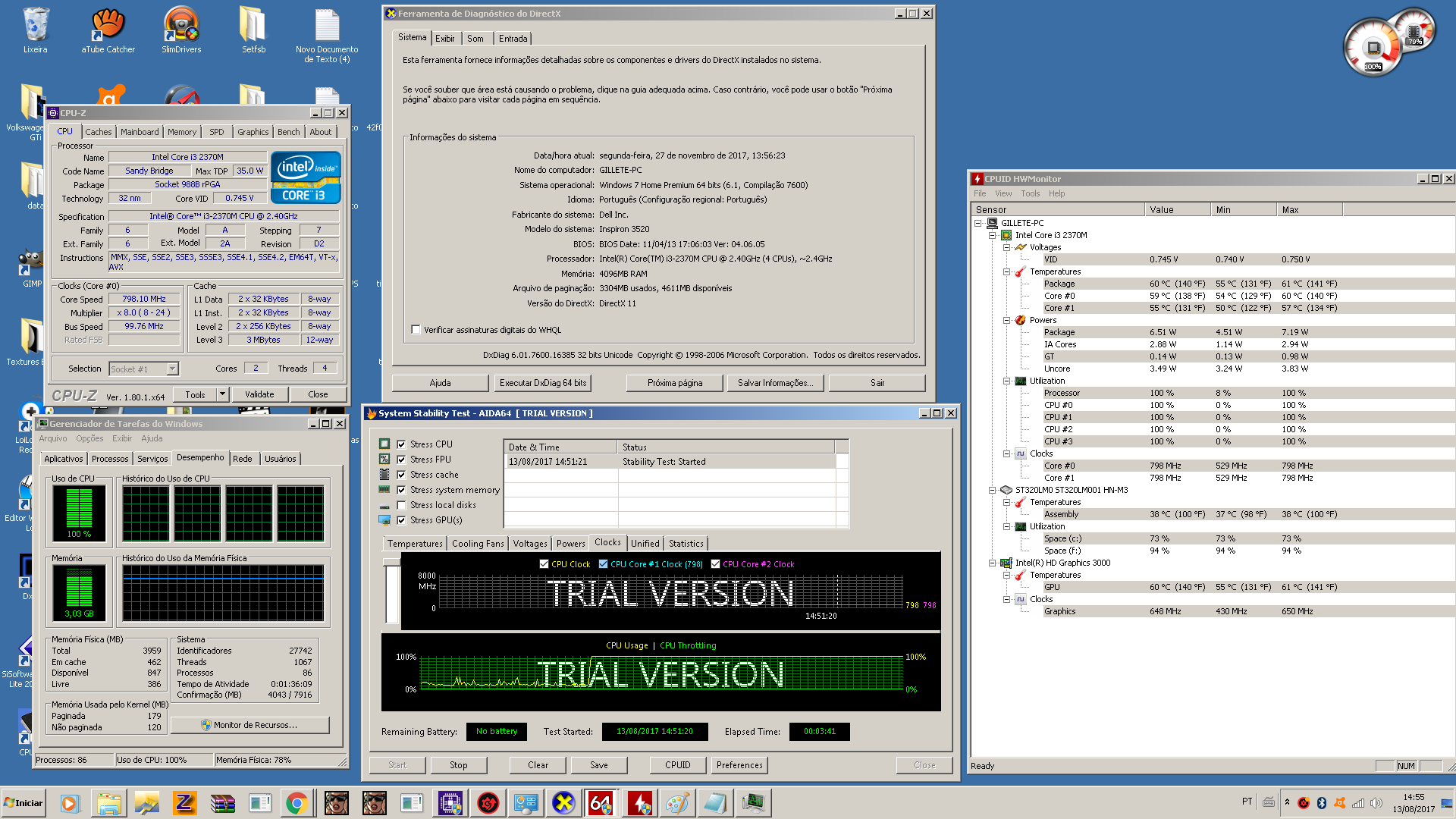The image size is (1456, 819).
Task: Open the Setfsb folder on the desktop
Action: (253, 30)
